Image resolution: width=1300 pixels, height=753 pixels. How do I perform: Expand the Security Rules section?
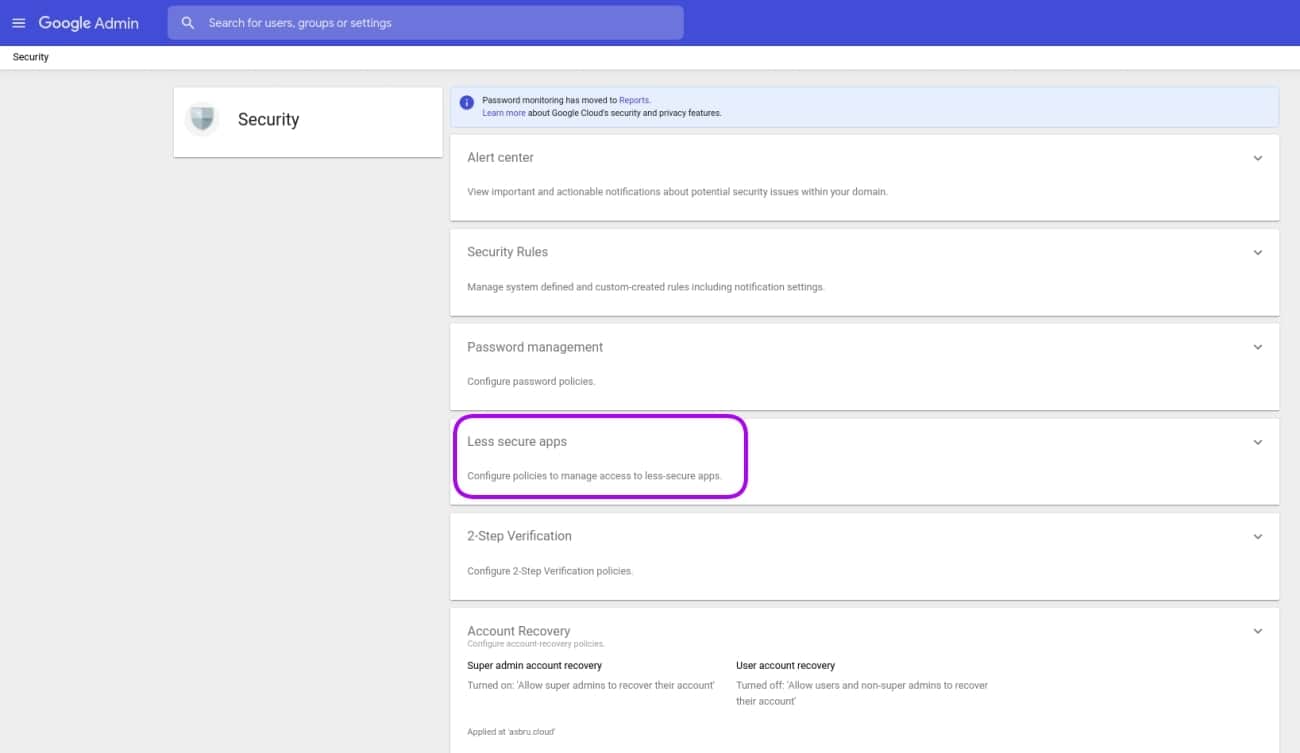(x=1258, y=252)
